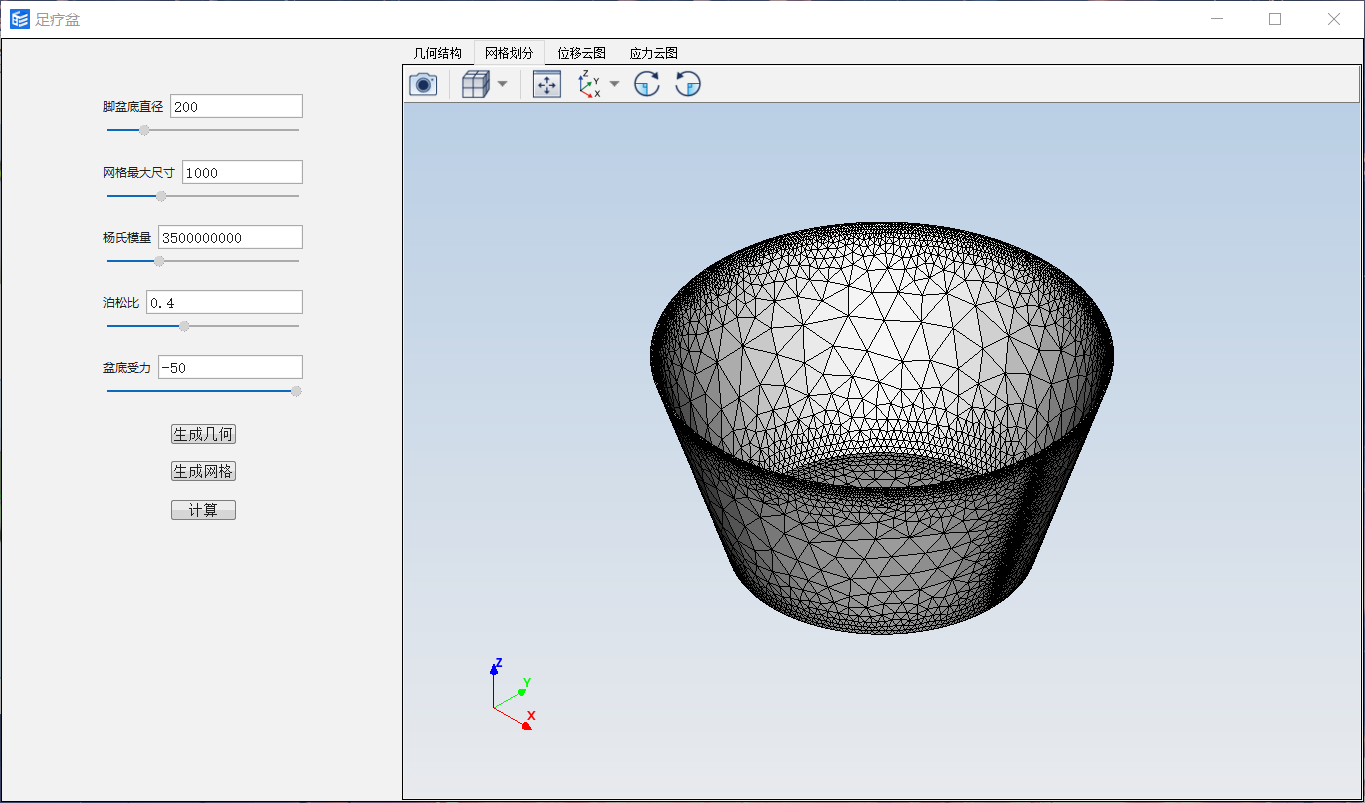Click the 生成网格 button
The width and height of the screenshot is (1365, 803).
pyautogui.click(x=203, y=472)
